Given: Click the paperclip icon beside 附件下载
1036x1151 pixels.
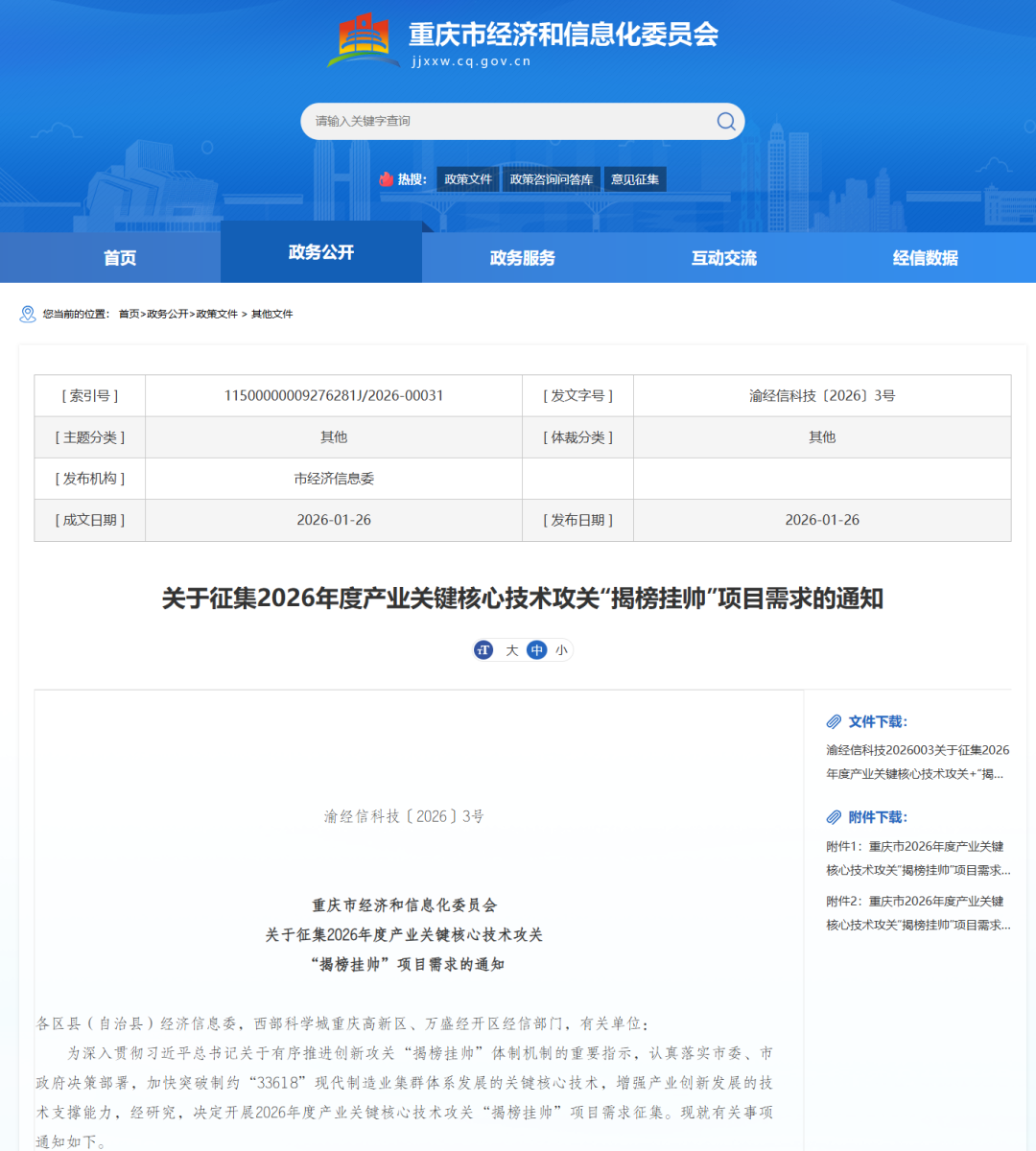Looking at the screenshot, I should pos(834,818).
